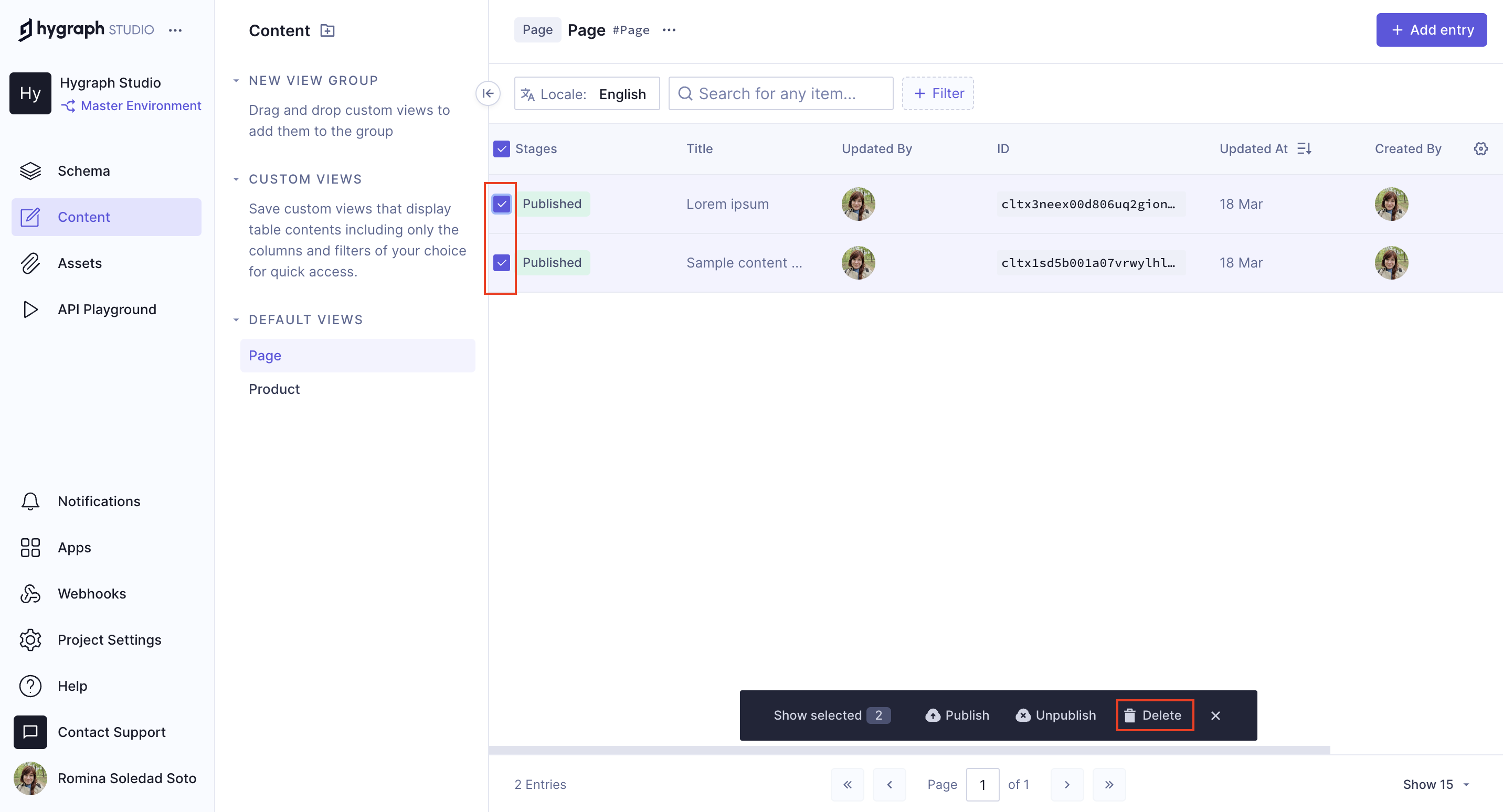The height and width of the screenshot is (812, 1503).
Task: Expand the Default Views section
Action: [236, 319]
